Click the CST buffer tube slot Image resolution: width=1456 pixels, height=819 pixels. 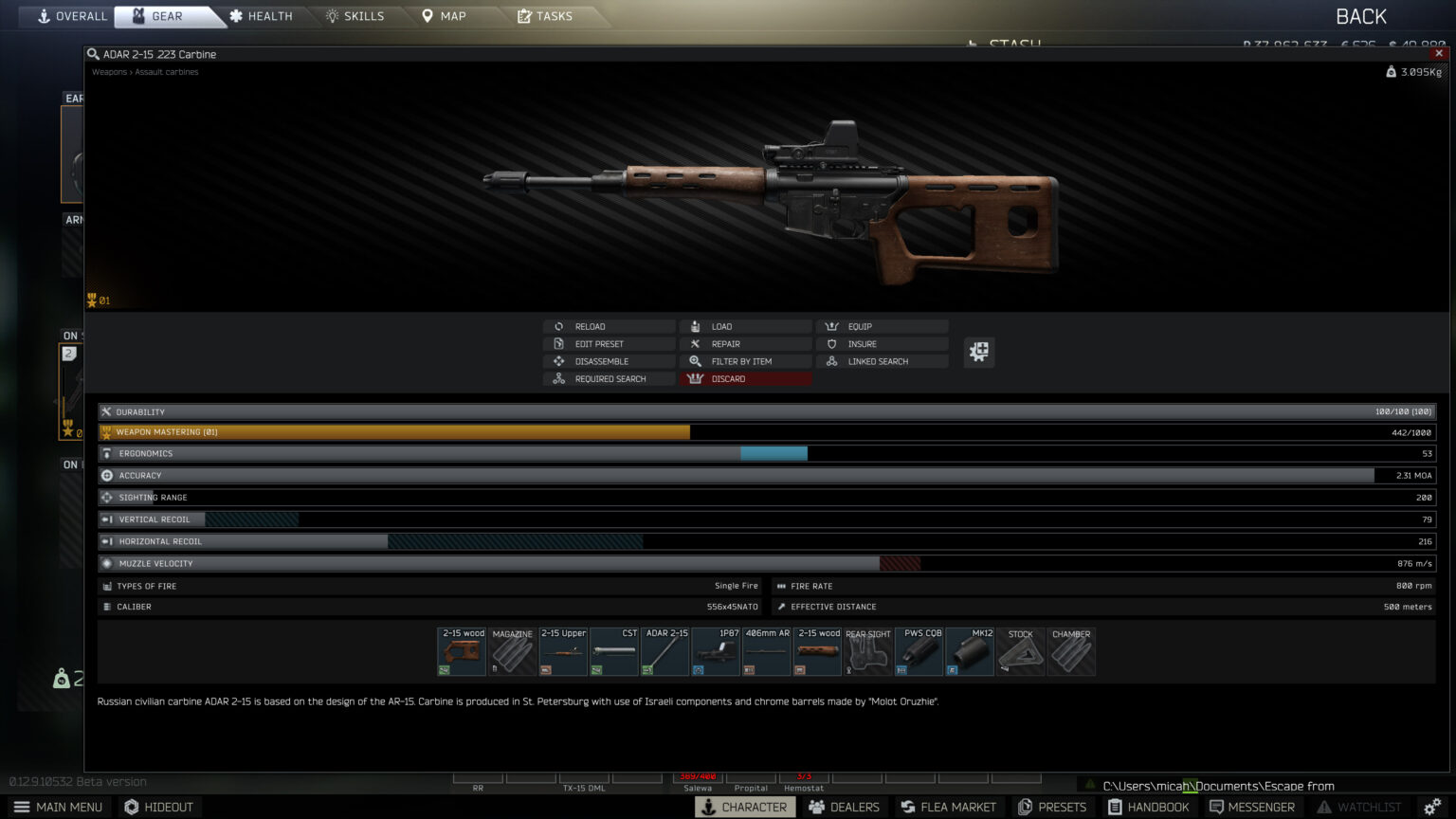pos(614,651)
